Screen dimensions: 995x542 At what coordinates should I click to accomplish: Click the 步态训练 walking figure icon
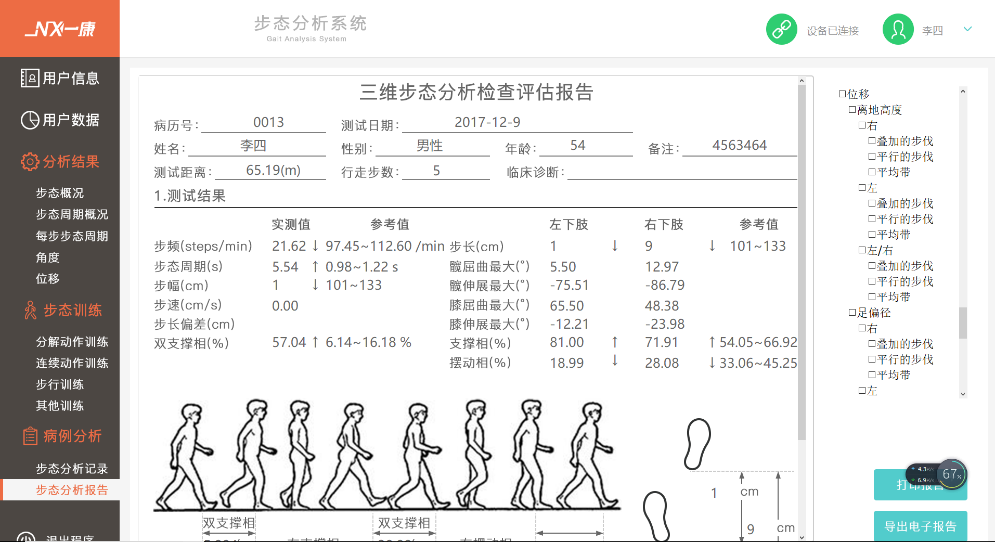click(x=30, y=309)
